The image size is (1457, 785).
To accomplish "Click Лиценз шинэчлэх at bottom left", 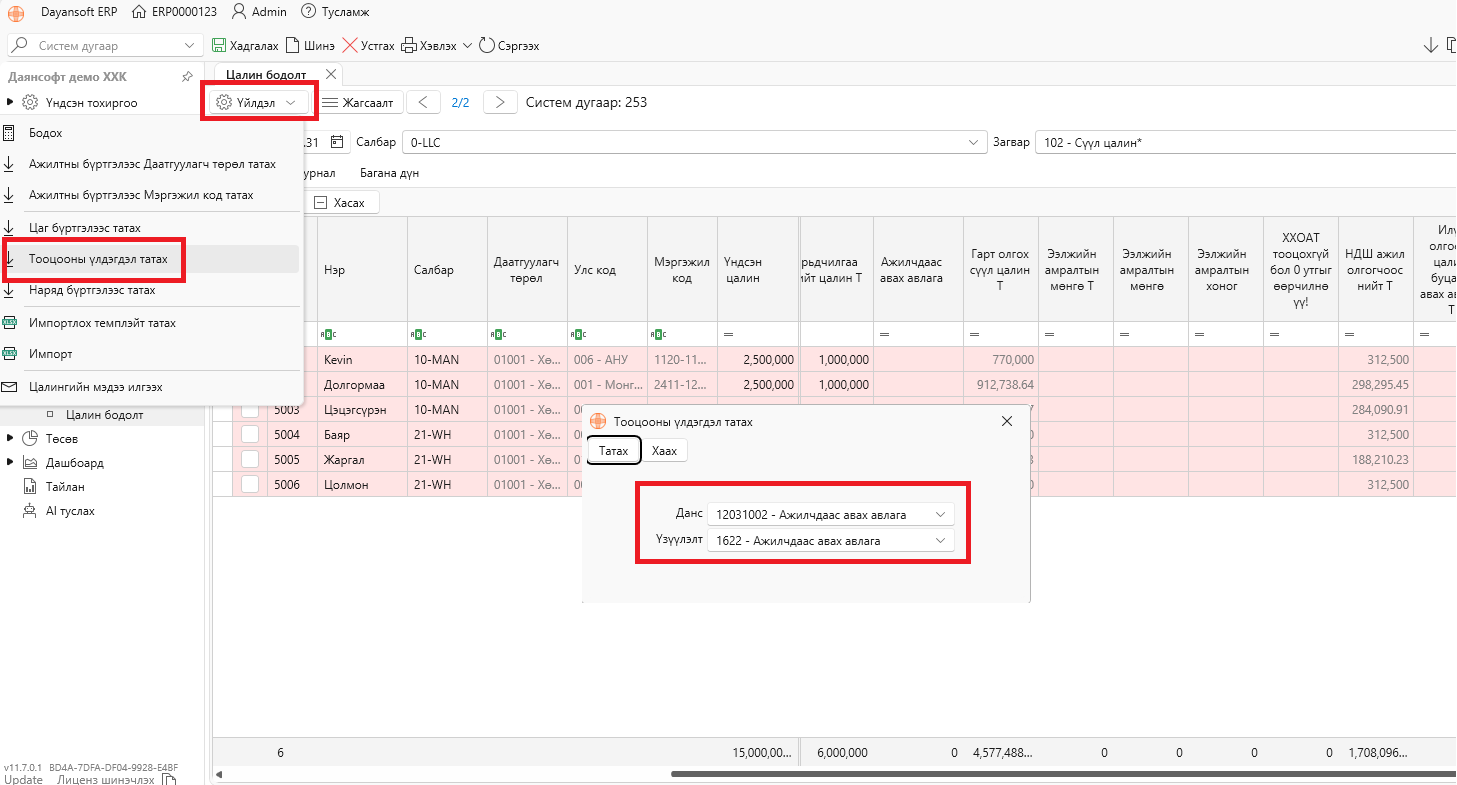I will click(x=106, y=779).
